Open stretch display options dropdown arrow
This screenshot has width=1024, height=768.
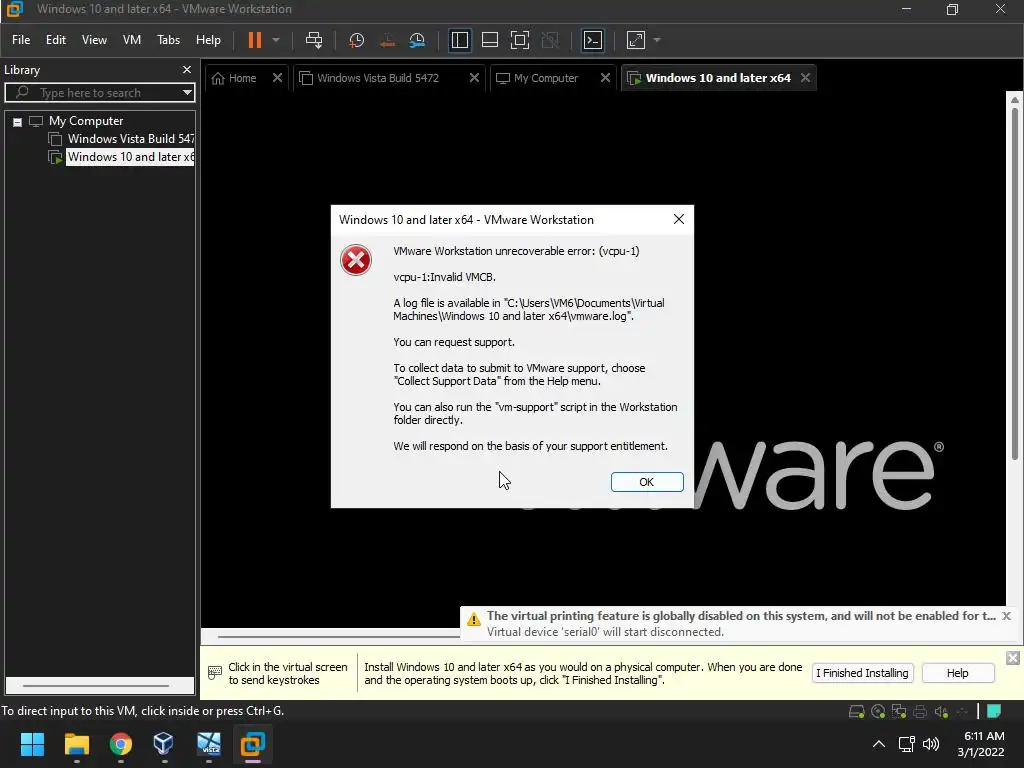pyautogui.click(x=657, y=40)
